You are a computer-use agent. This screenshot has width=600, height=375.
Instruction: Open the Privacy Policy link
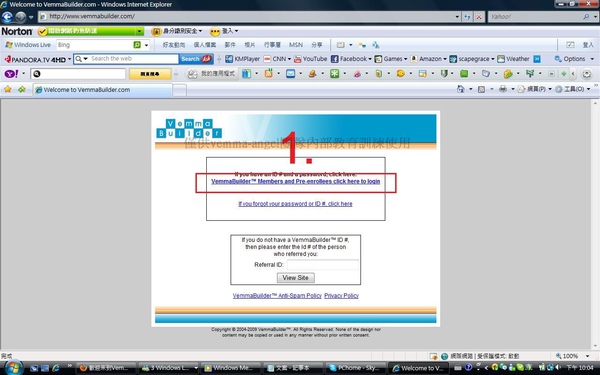point(341,296)
